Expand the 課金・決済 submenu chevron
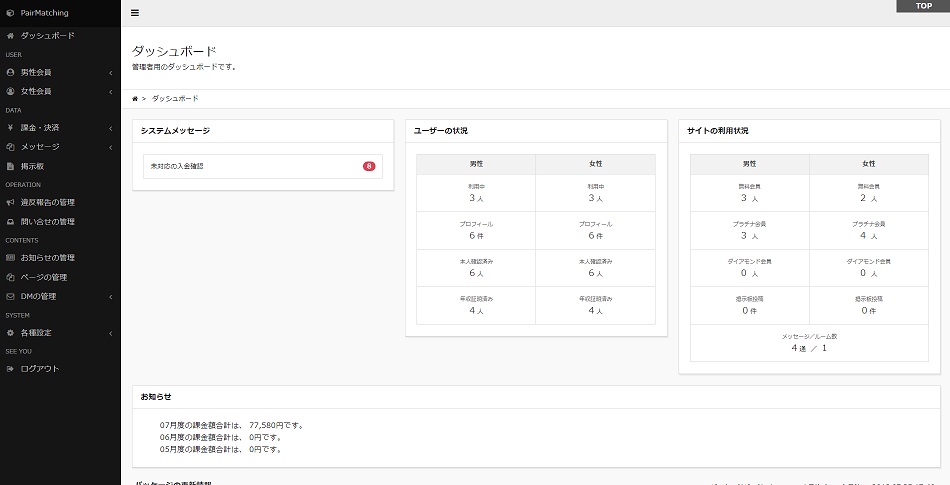The height and width of the screenshot is (485, 950). [111, 128]
